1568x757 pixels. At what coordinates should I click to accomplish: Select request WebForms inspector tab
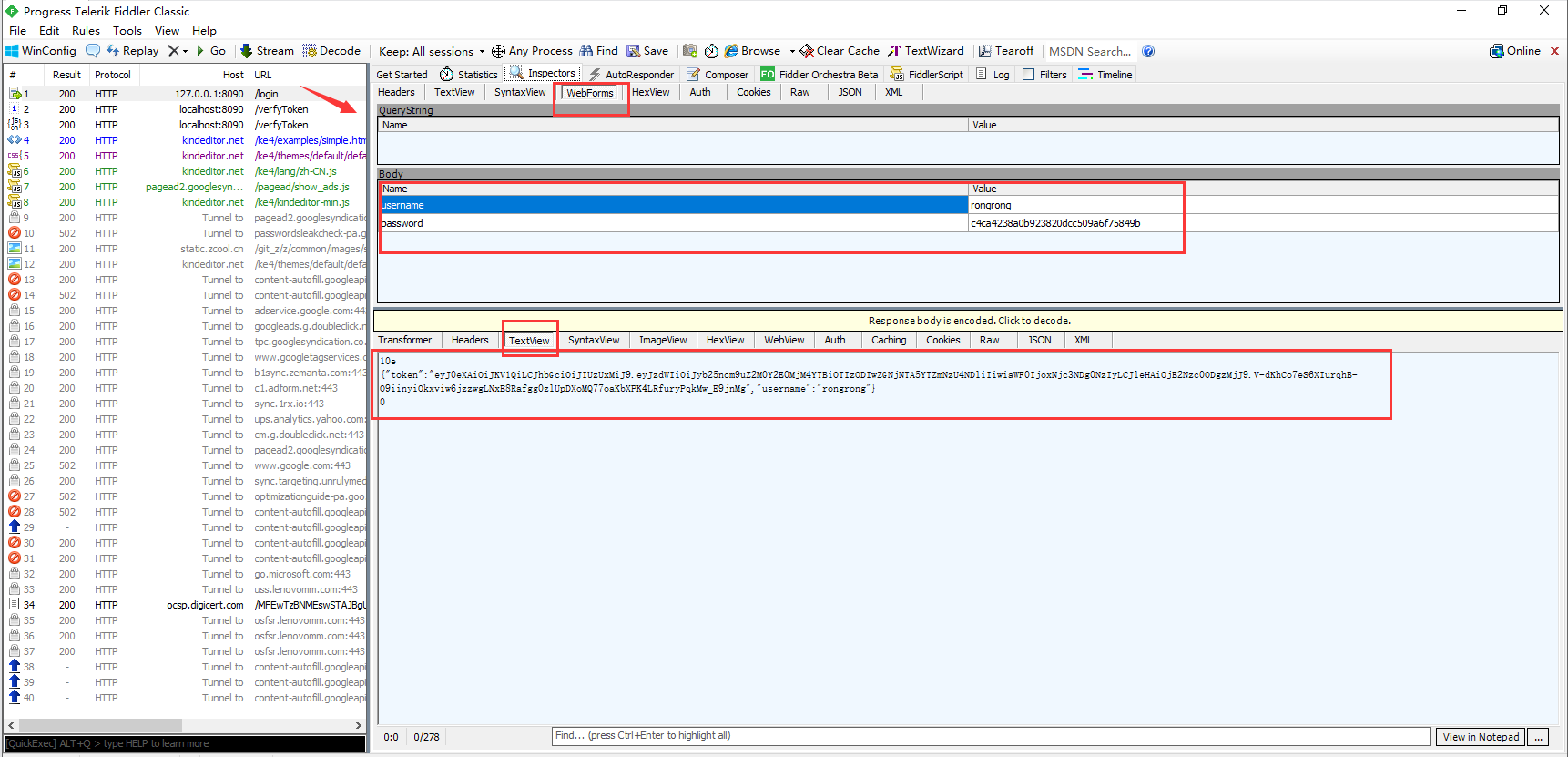590,93
